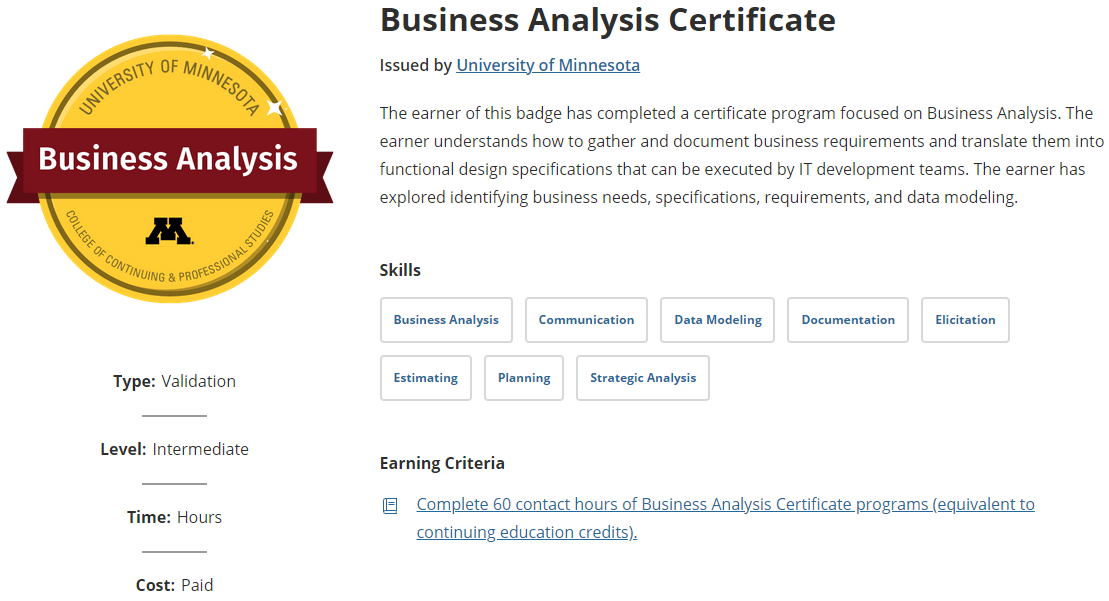This screenshot has height=601, width=1109.
Task: Select the Business Analysis skill tag
Action: (446, 319)
